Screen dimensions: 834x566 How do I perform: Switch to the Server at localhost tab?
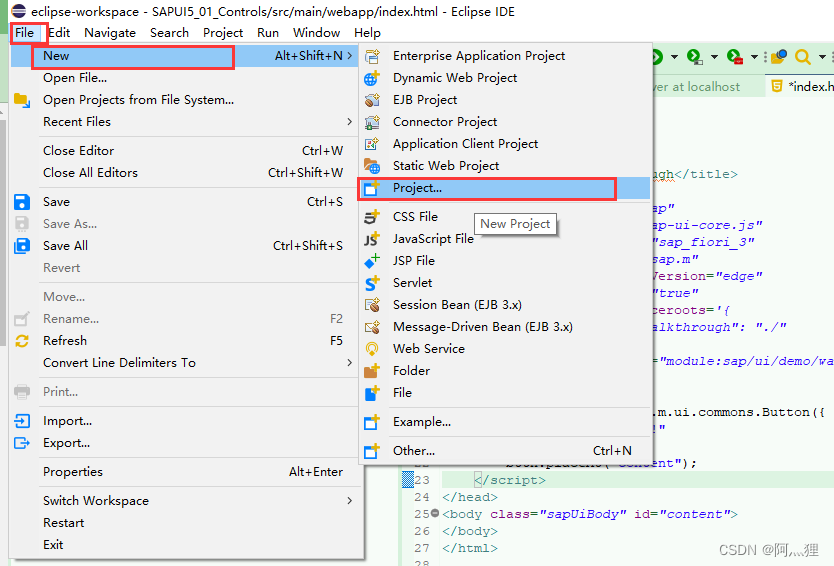(697, 86)
